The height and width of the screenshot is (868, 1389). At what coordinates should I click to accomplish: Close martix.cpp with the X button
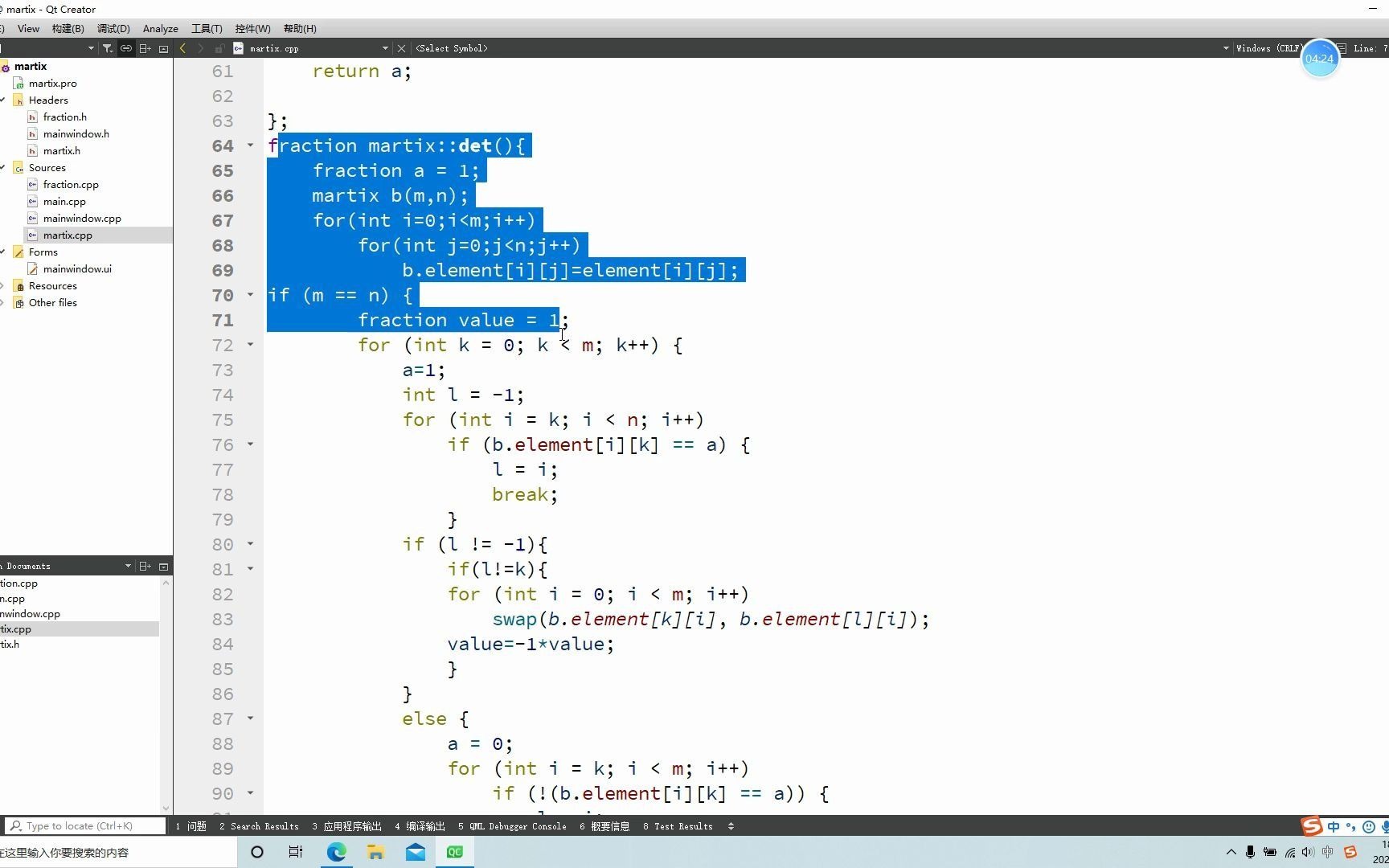[401, 48]
